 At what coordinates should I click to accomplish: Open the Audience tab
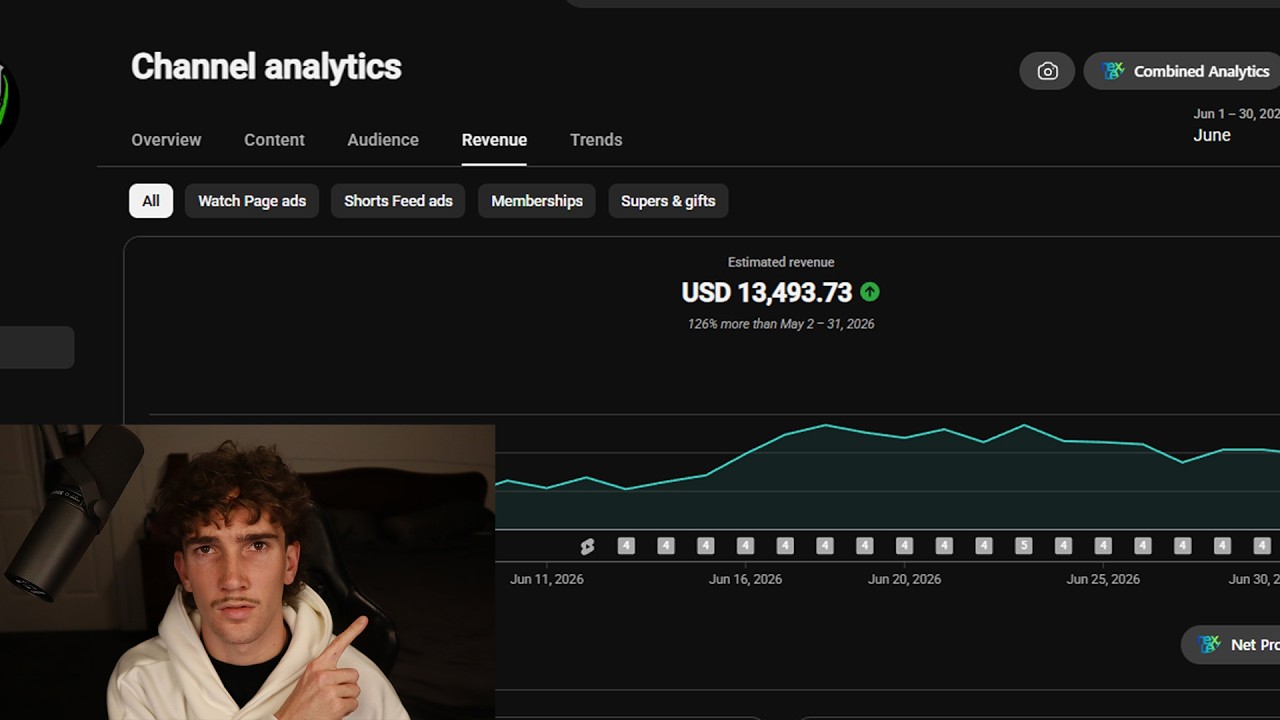click(x=383, y=140)
